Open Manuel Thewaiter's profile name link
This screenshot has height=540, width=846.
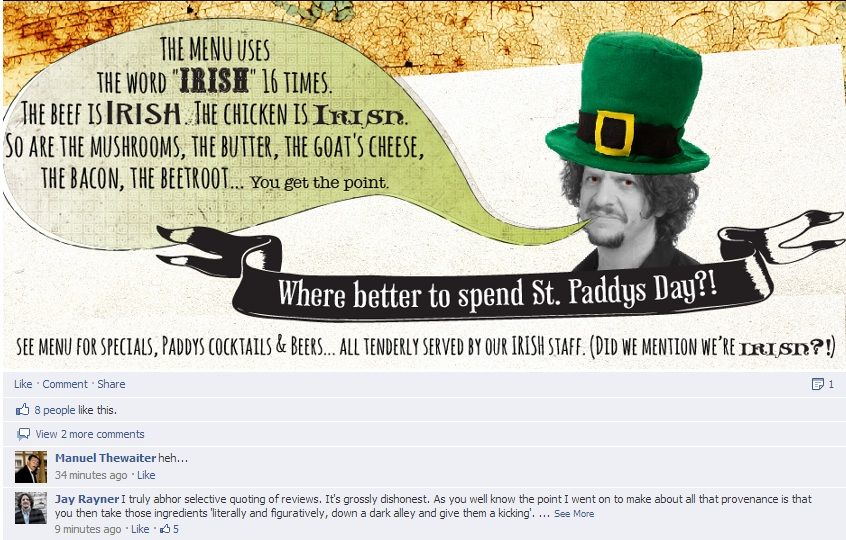pos(105,458)
